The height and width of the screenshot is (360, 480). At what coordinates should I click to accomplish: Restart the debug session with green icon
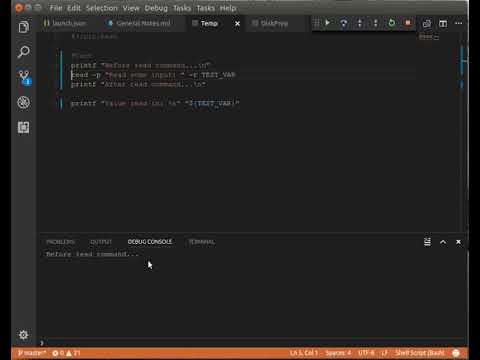(x=392, y=23)
